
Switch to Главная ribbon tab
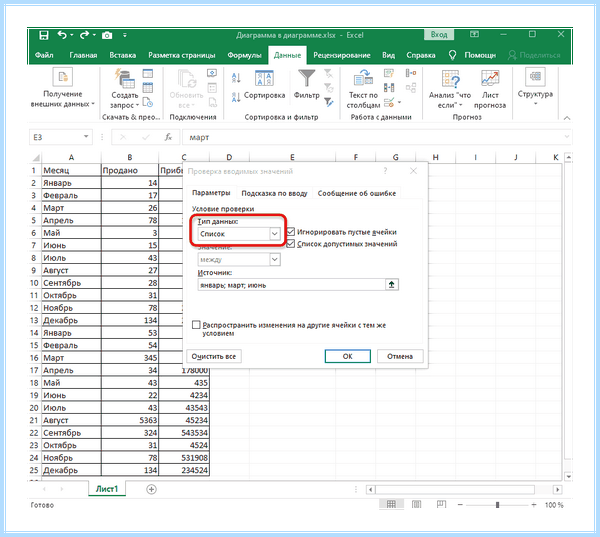[83, 55]
